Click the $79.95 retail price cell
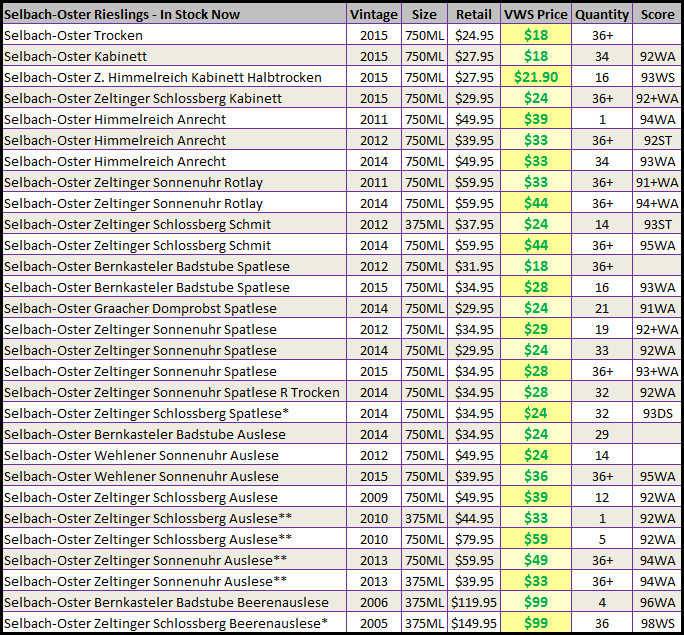 (x=474, y=539)
